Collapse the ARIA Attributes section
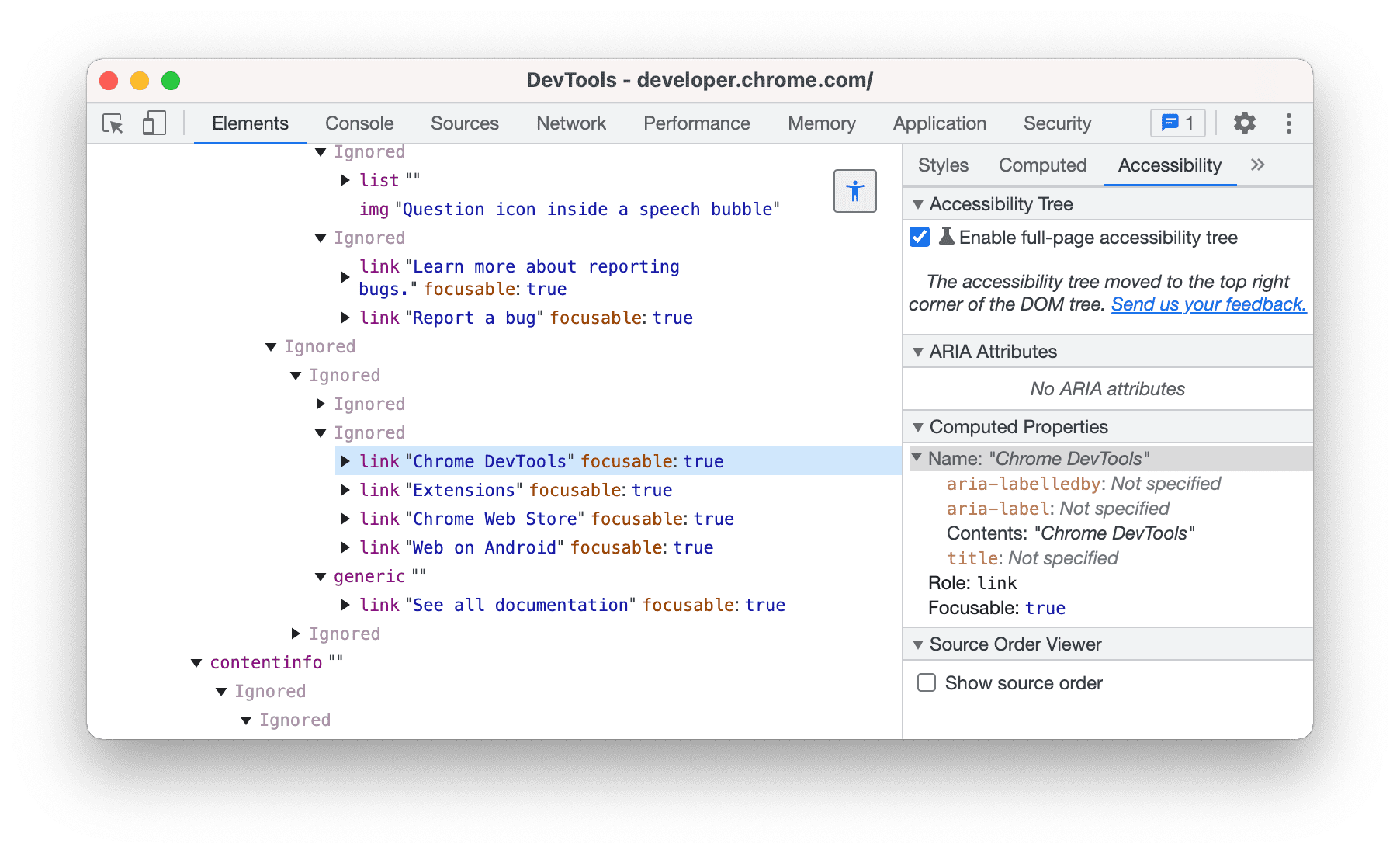Image resolution: width=1400 pixels, height=854 pixels. 919,351
